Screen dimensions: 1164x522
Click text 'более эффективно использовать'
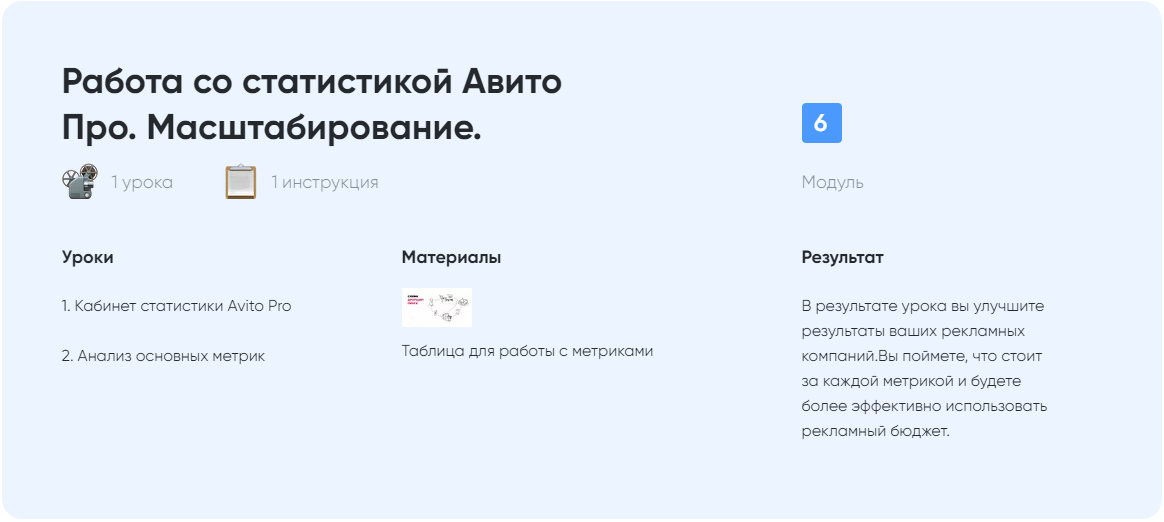point(924,406)
